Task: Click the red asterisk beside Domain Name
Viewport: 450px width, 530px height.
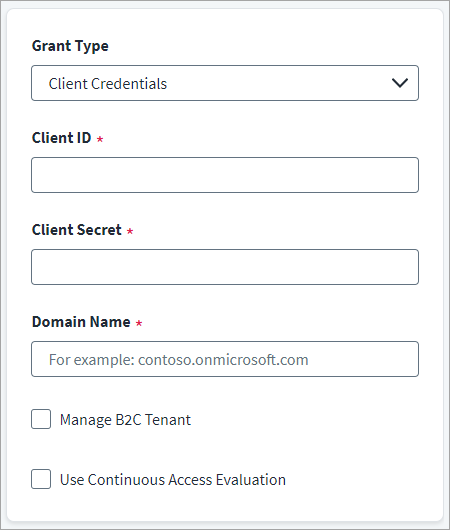Action: click(x=139, y=323)
